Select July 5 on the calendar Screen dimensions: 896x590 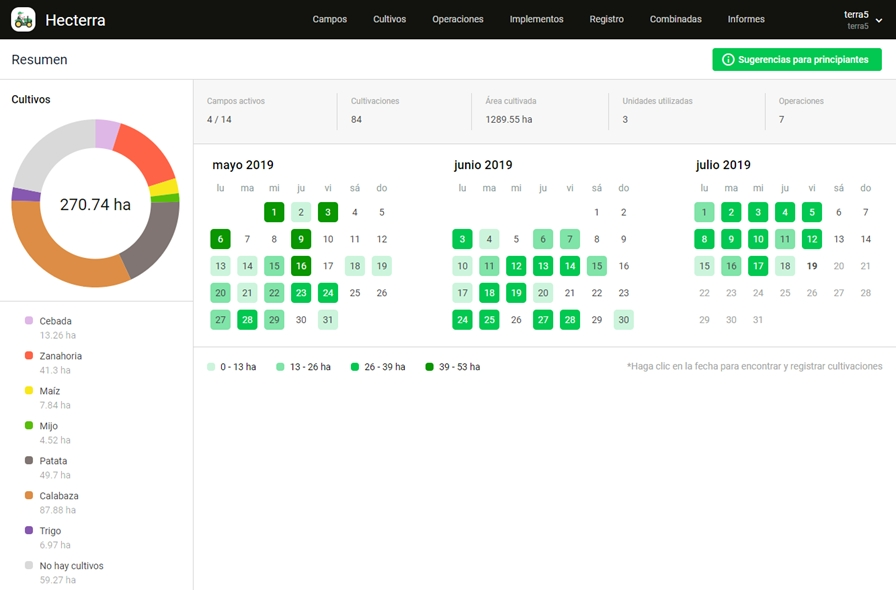(x=812, y=212)
